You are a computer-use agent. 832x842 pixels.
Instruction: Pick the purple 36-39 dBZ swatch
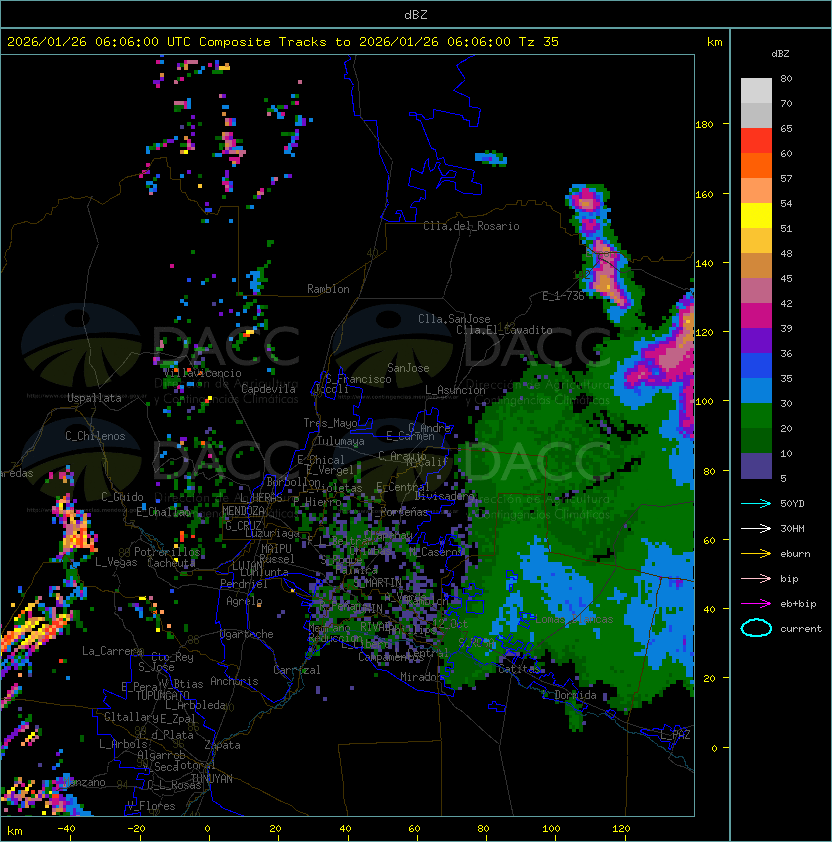[756, 340]
